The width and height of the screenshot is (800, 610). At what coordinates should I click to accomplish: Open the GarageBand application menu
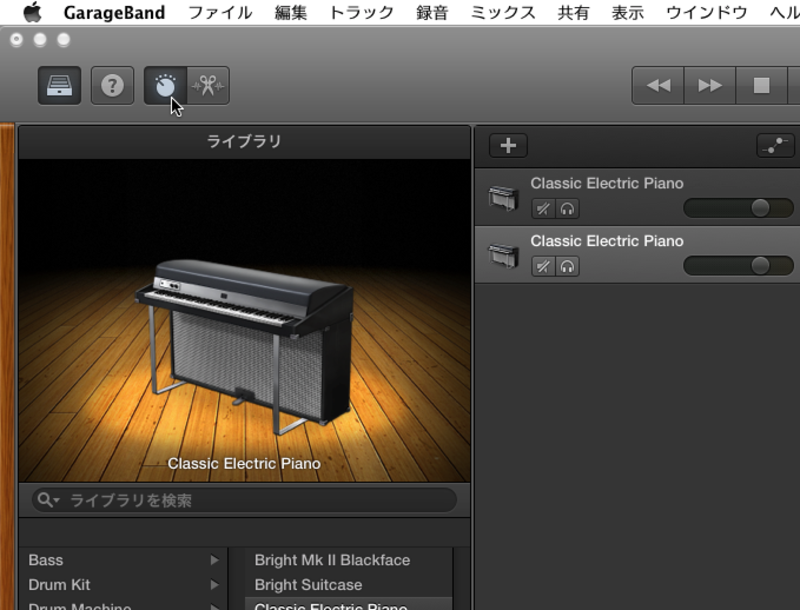[x=114, y=12]
